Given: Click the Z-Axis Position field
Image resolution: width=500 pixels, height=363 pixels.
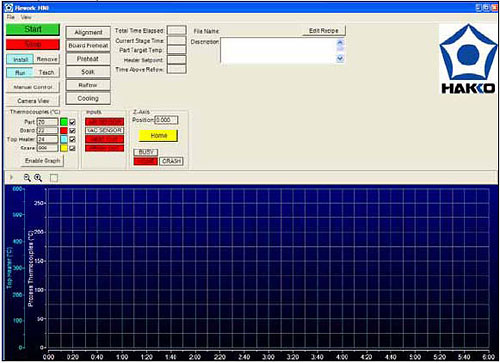Looking at the screenshot, I should 166,120.
